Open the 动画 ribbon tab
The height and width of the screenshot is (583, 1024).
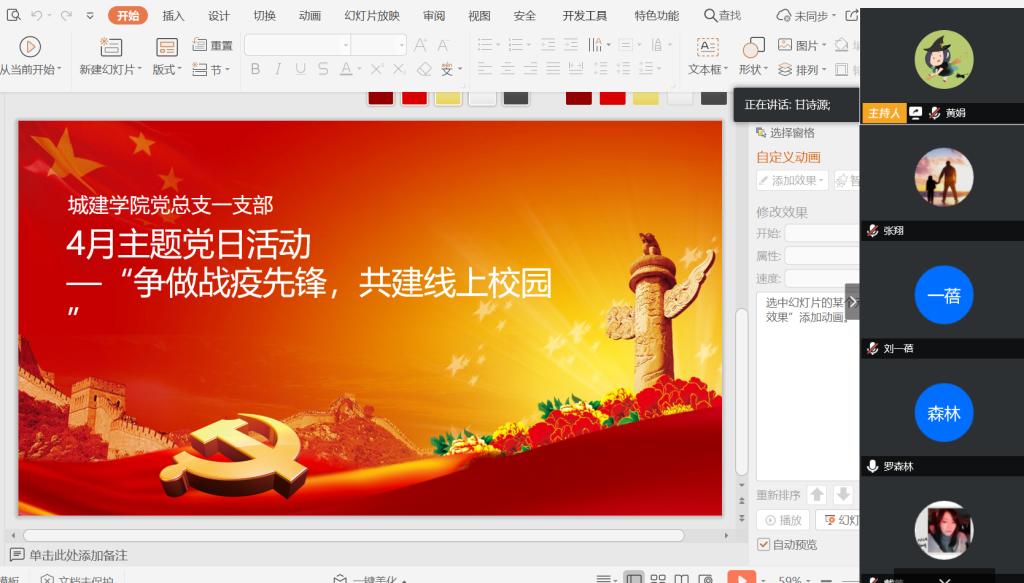310,16
